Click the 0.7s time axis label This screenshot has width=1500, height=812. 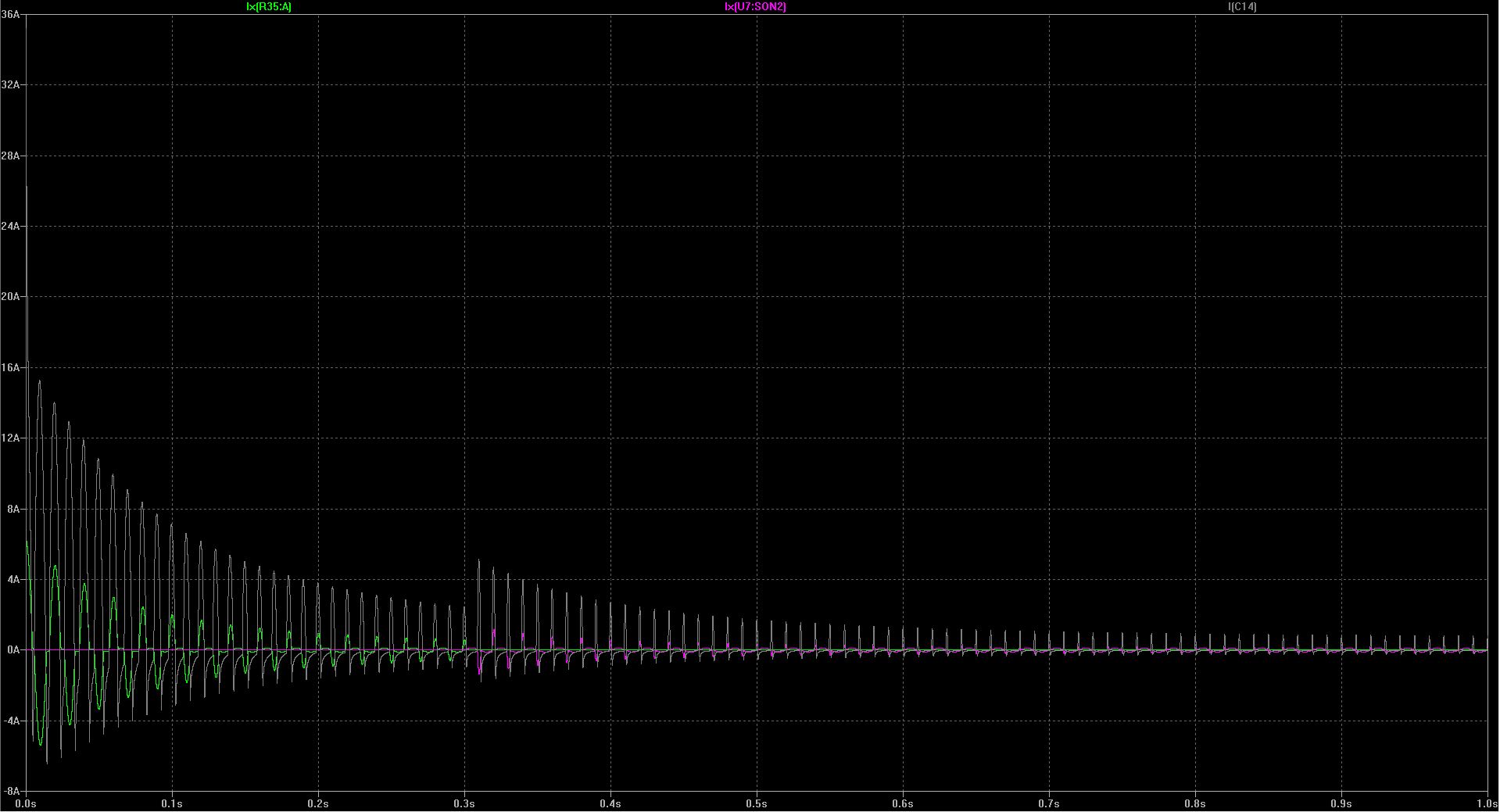point(1049,803)
